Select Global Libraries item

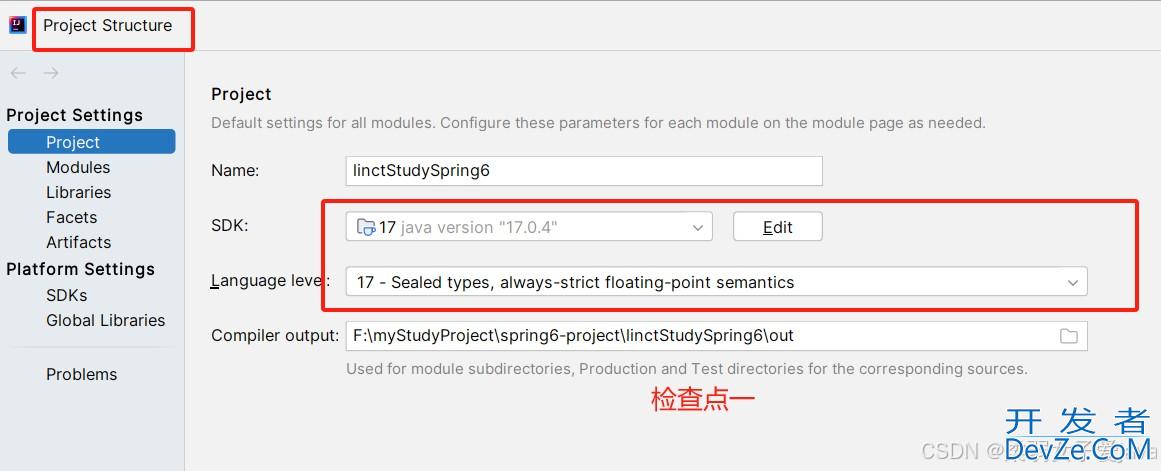pyautogui.click(x=105, y=320)
